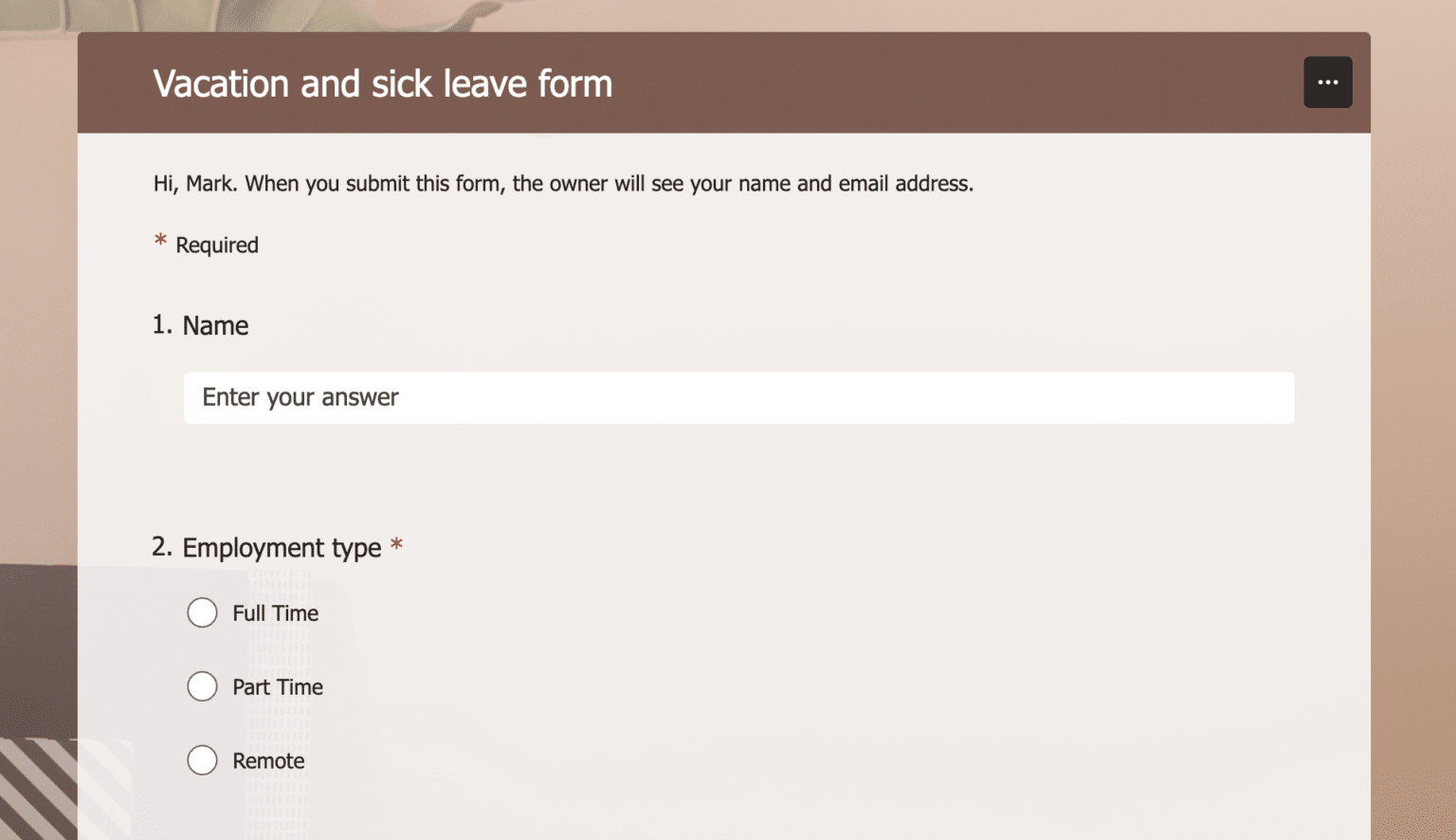Click the 'Remote' option label text
The width and height of the screenshot is (1456, 840).
point(267,760)
